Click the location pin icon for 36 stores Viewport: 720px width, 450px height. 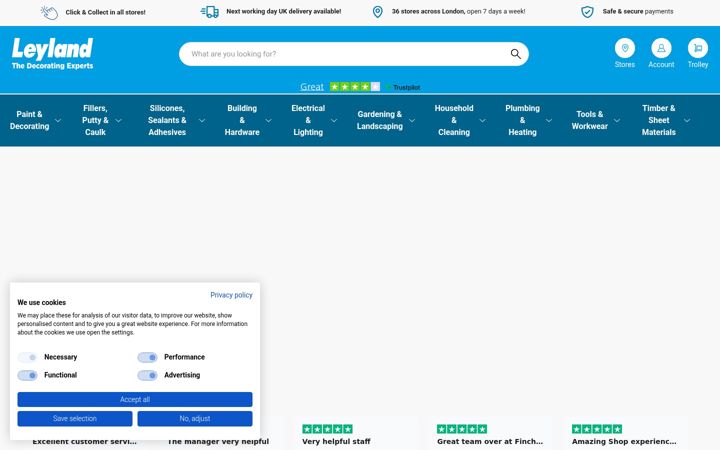[377, 12]
